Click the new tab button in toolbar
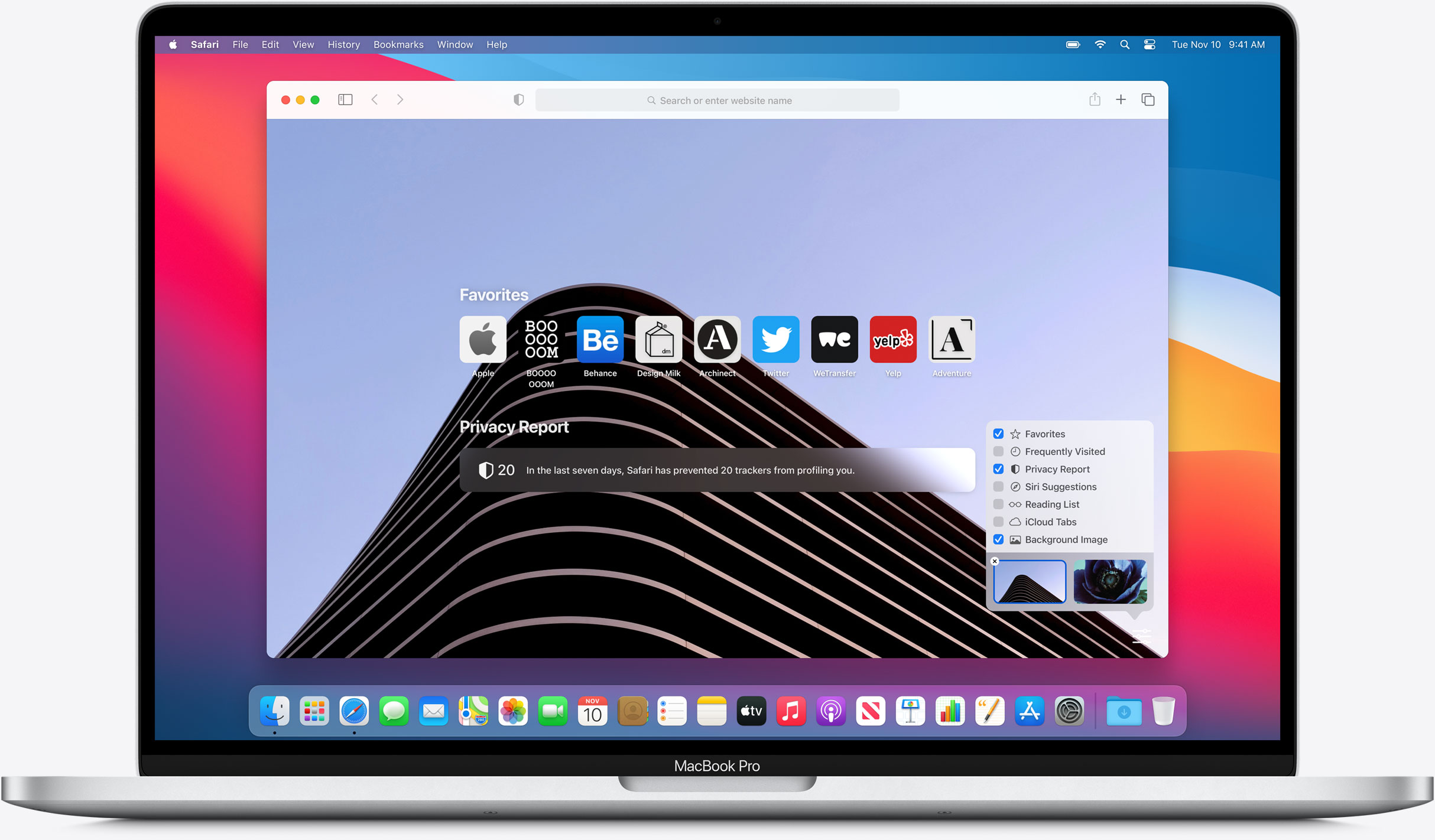1435x840 pixels. [x=1121, y=100]
